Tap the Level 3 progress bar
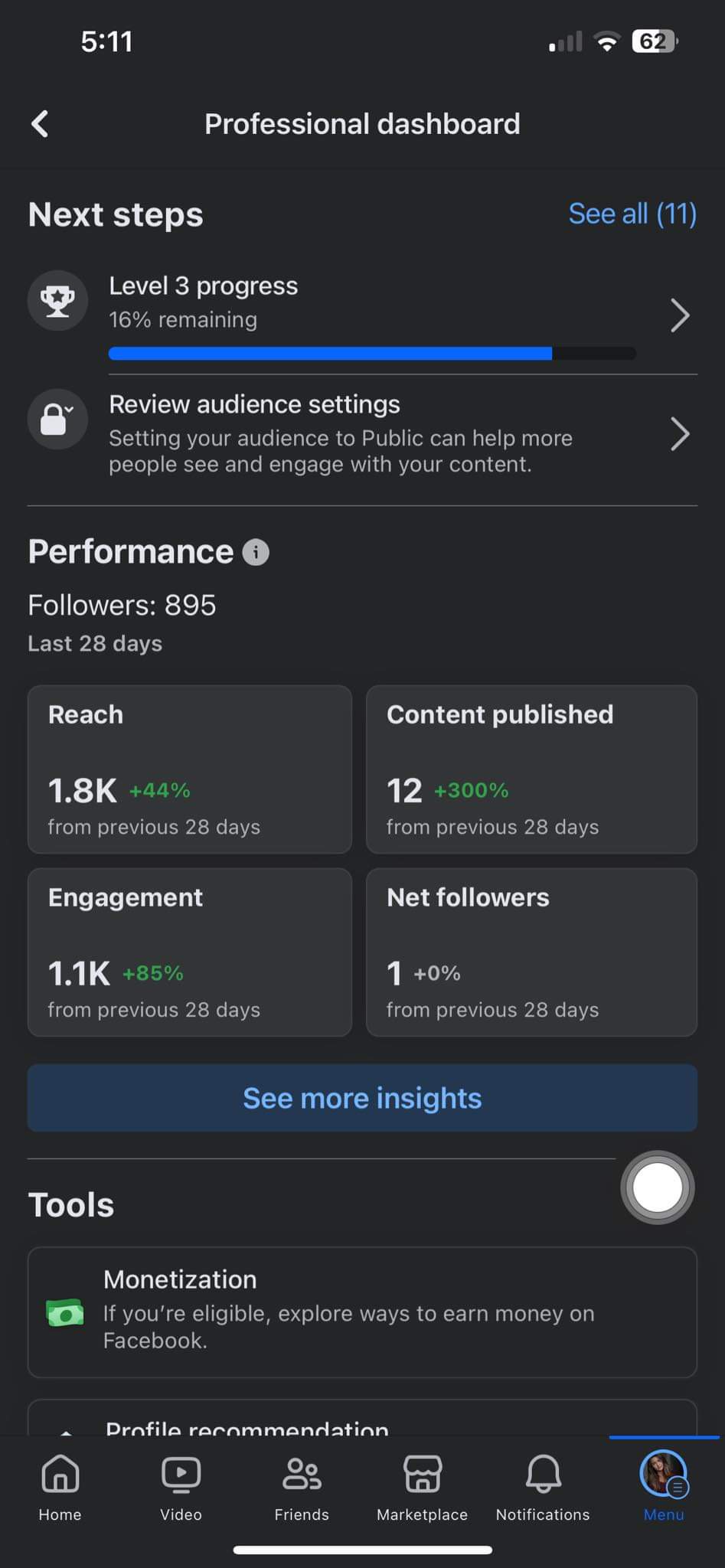Screen dimensions: 725x1568 (x=372, y=353)
